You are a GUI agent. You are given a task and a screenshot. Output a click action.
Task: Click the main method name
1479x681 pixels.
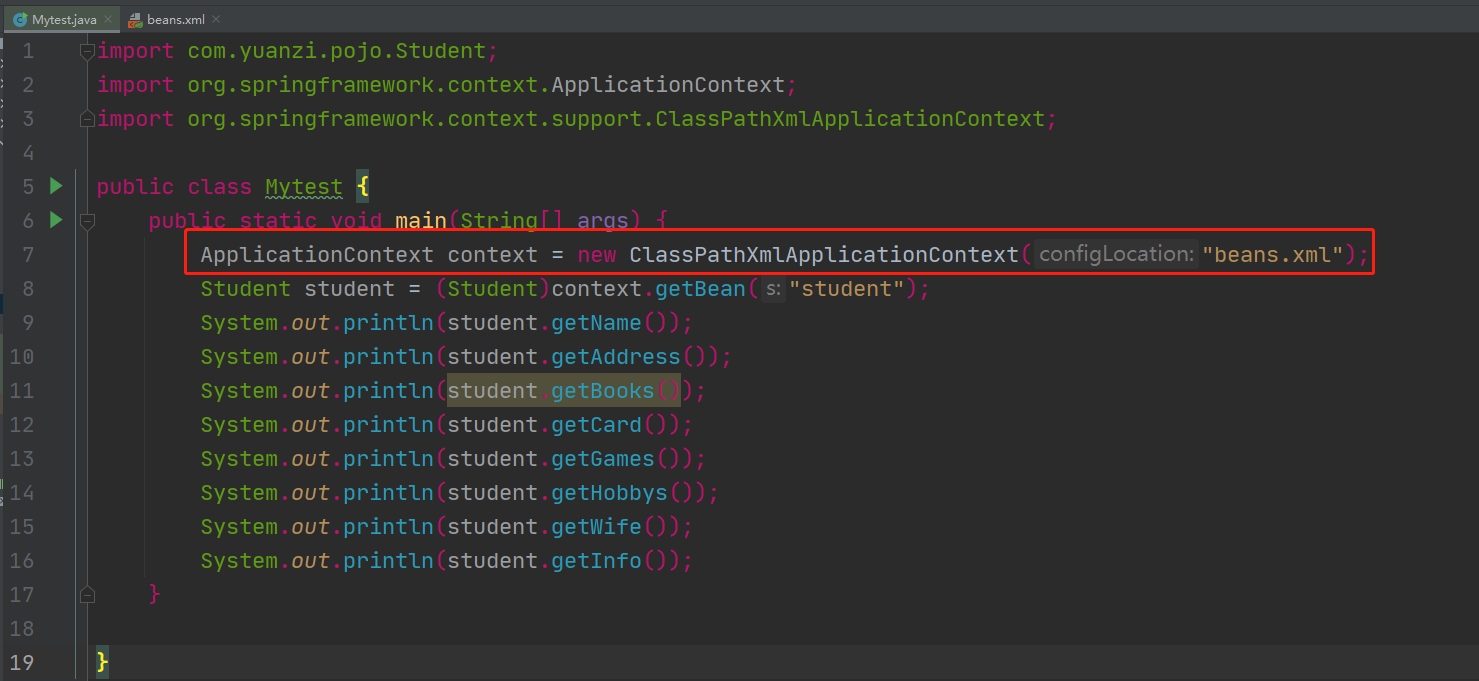(x=421, y=221)
